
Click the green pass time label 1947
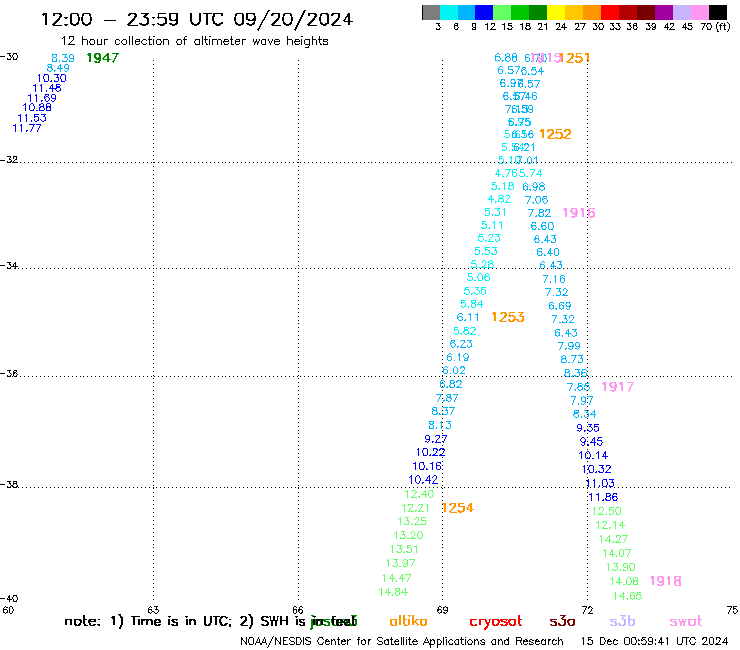point(102,58)
